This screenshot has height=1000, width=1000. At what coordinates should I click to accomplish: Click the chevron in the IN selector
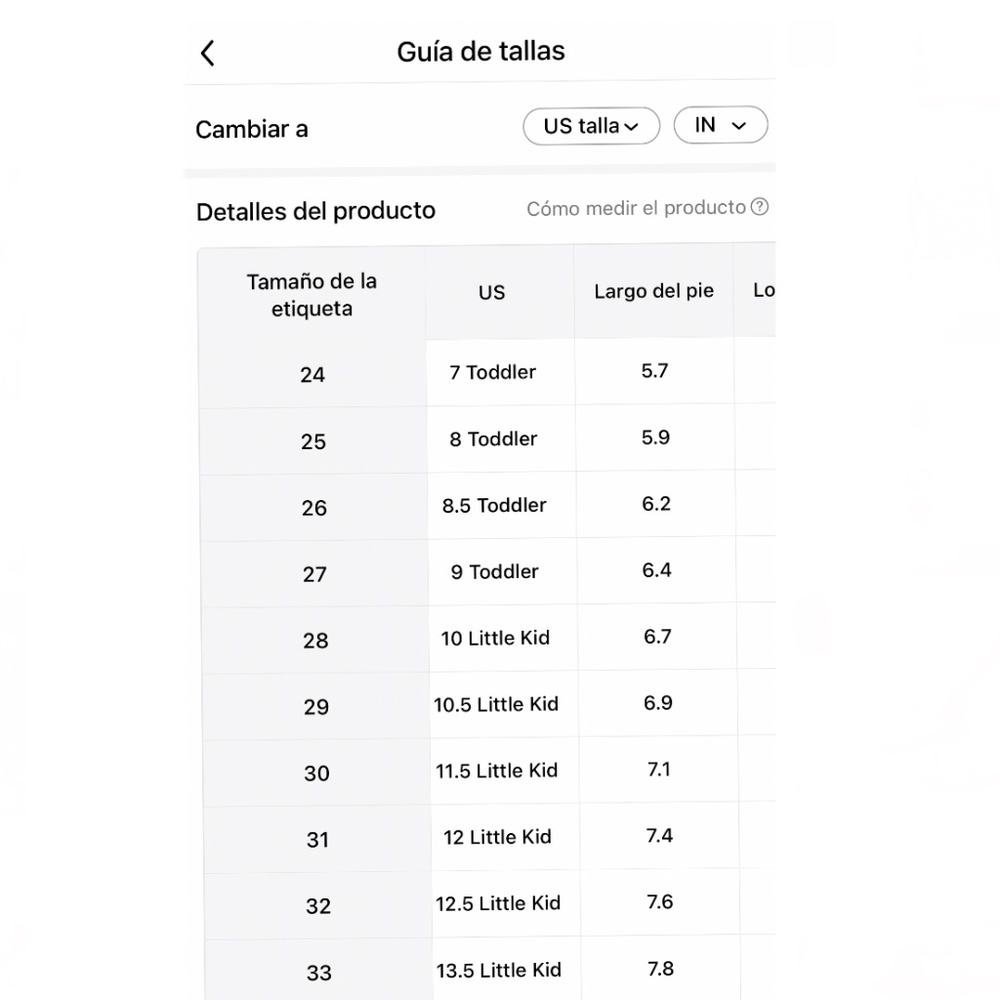click(x=739, y=126)
